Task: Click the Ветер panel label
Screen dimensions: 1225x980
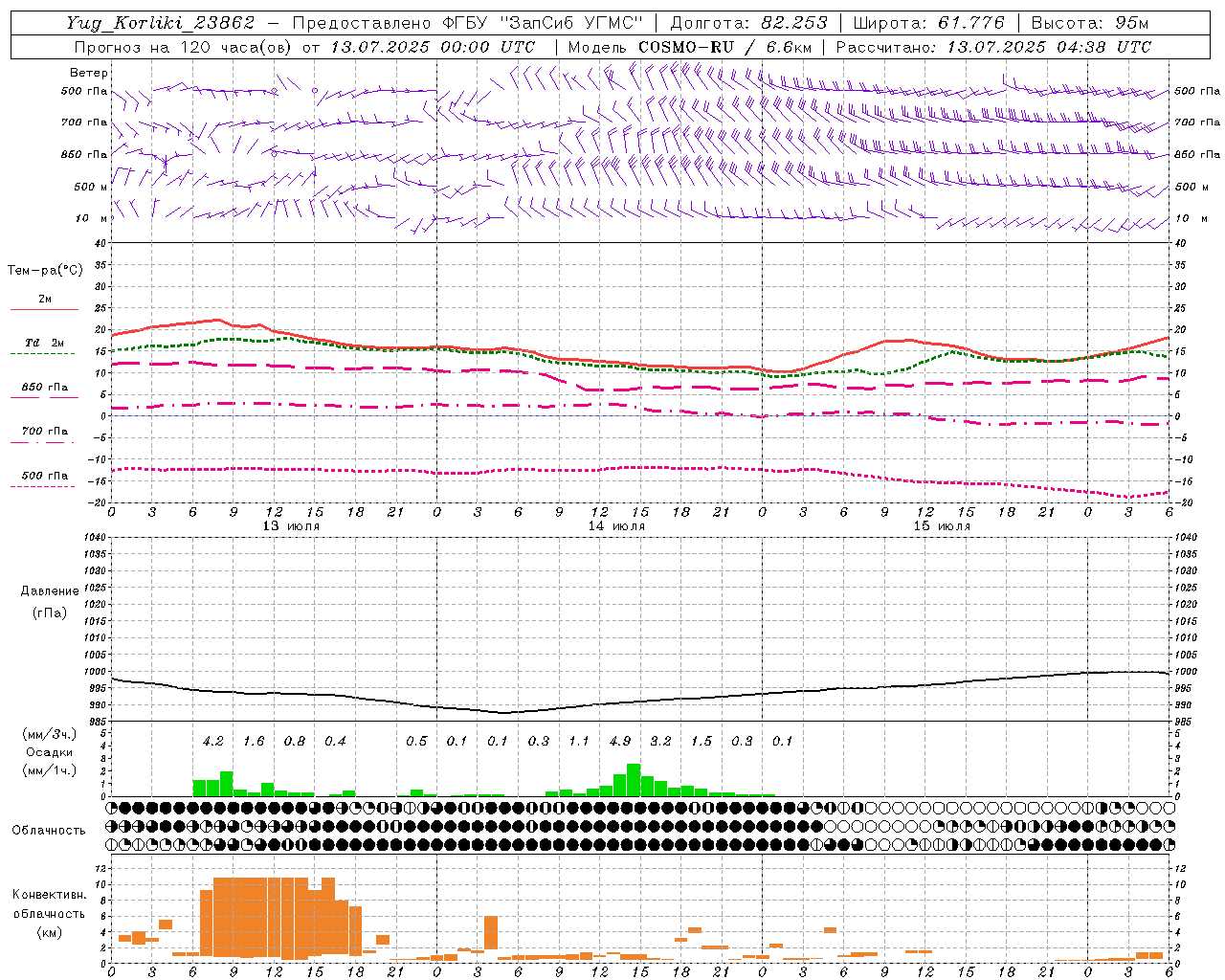Action: [x=89, y=73]
